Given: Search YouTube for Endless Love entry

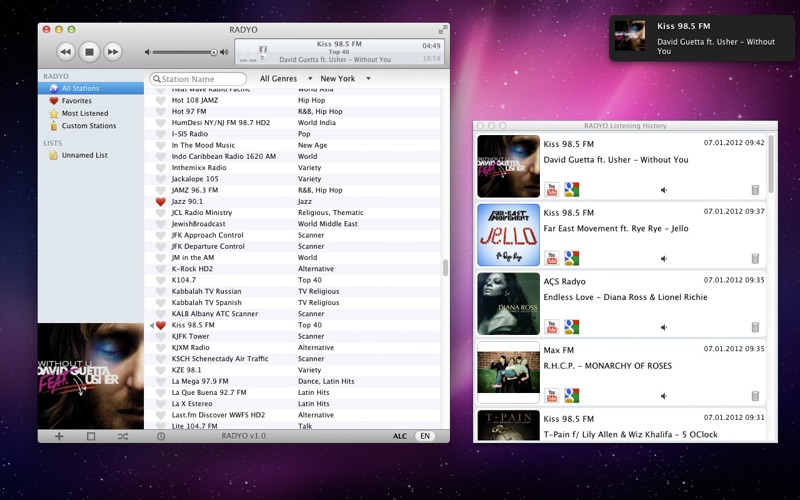Looking at the screenshot, I should click(x=552, y=327).
